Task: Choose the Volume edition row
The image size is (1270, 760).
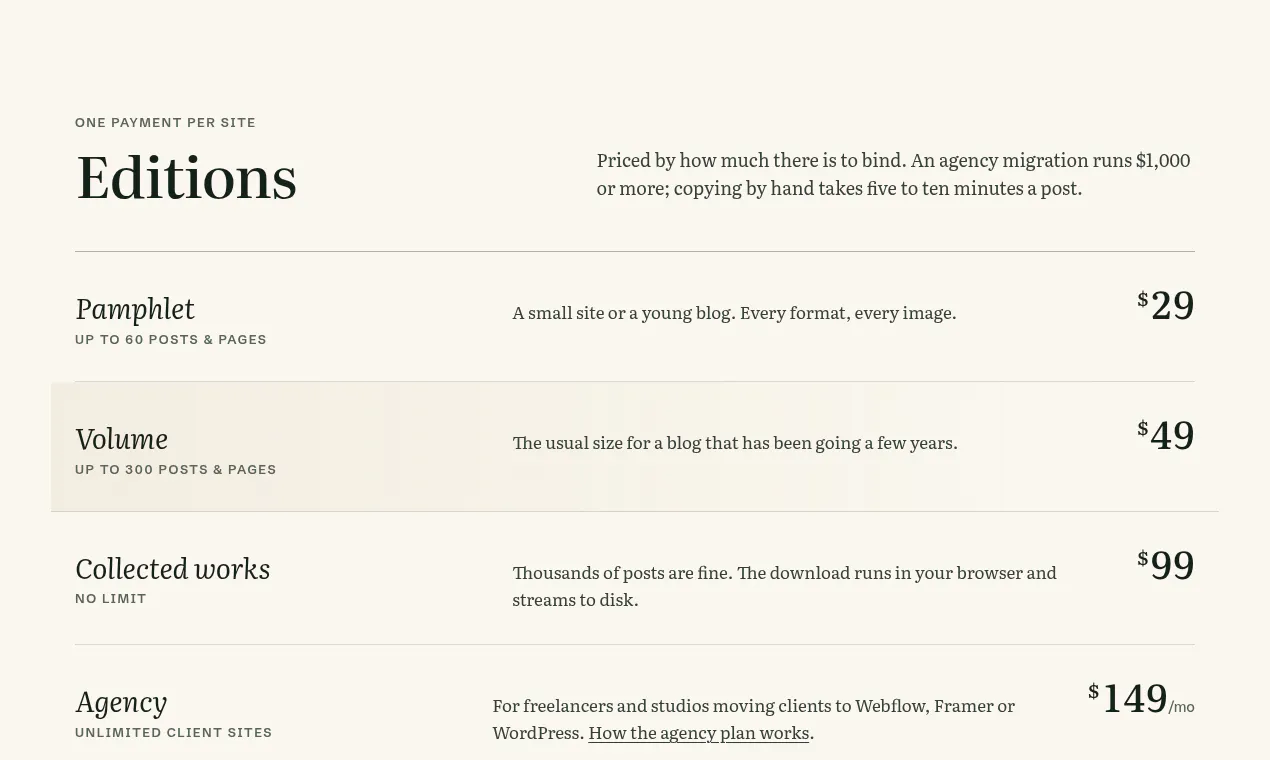Action: [635, 447]
